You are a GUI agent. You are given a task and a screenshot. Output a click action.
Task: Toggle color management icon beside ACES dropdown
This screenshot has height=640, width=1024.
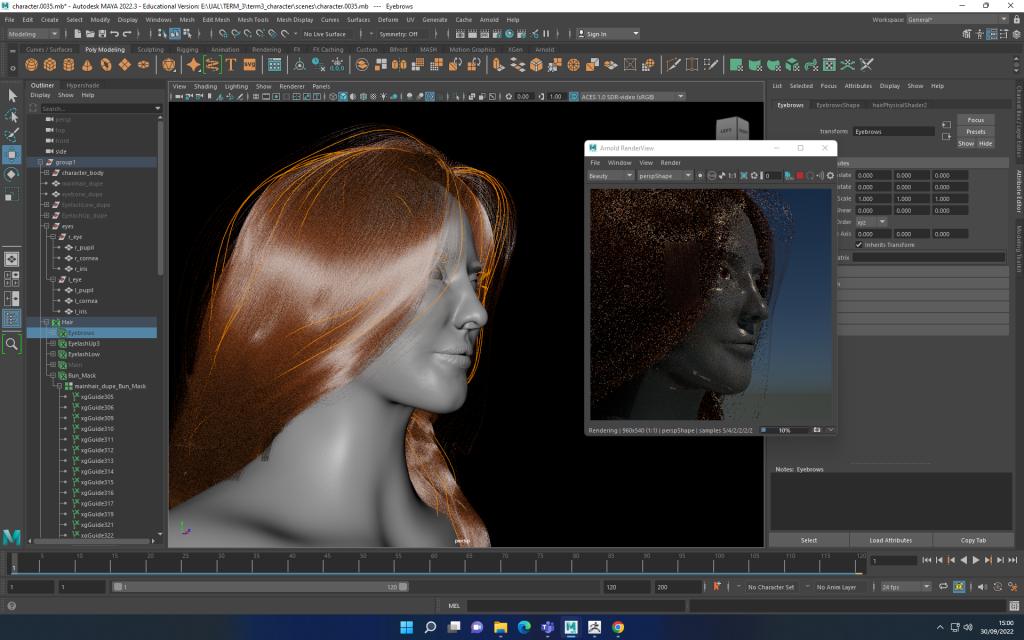[x=573, y=97]
